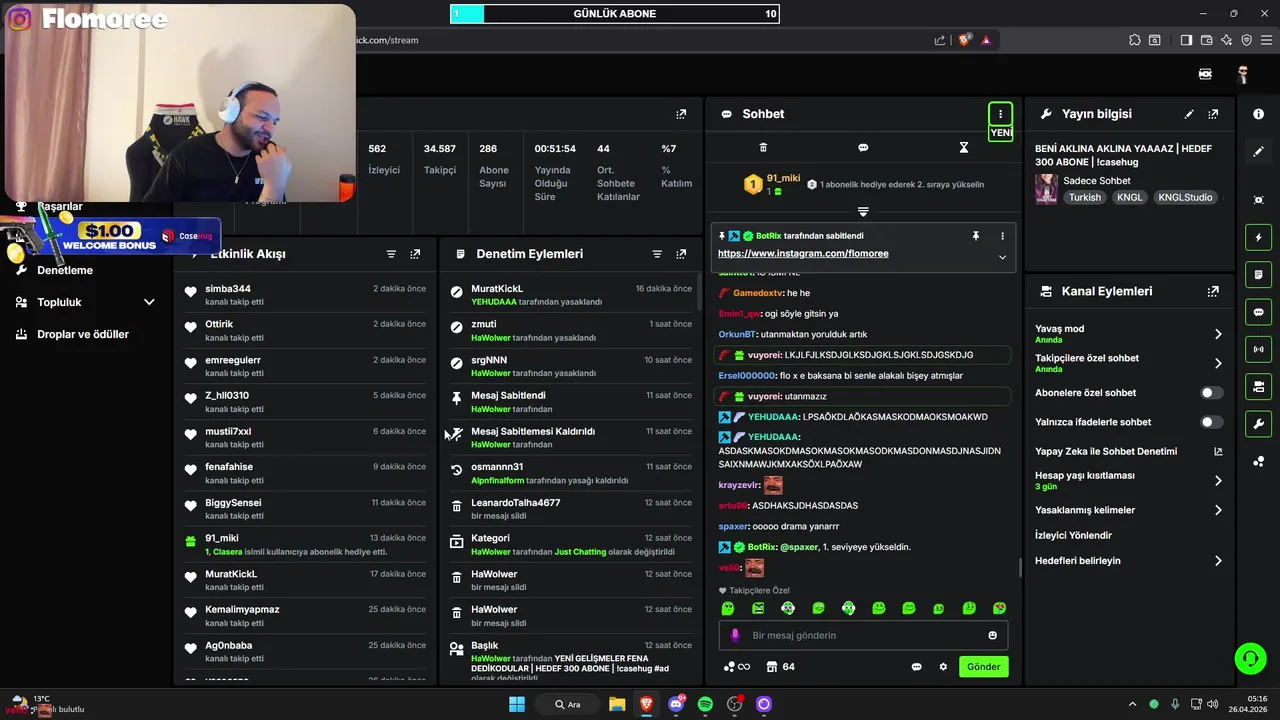Toggle the wrench widget in right sidebar
1280x720 pixels.
(1258, 423)
